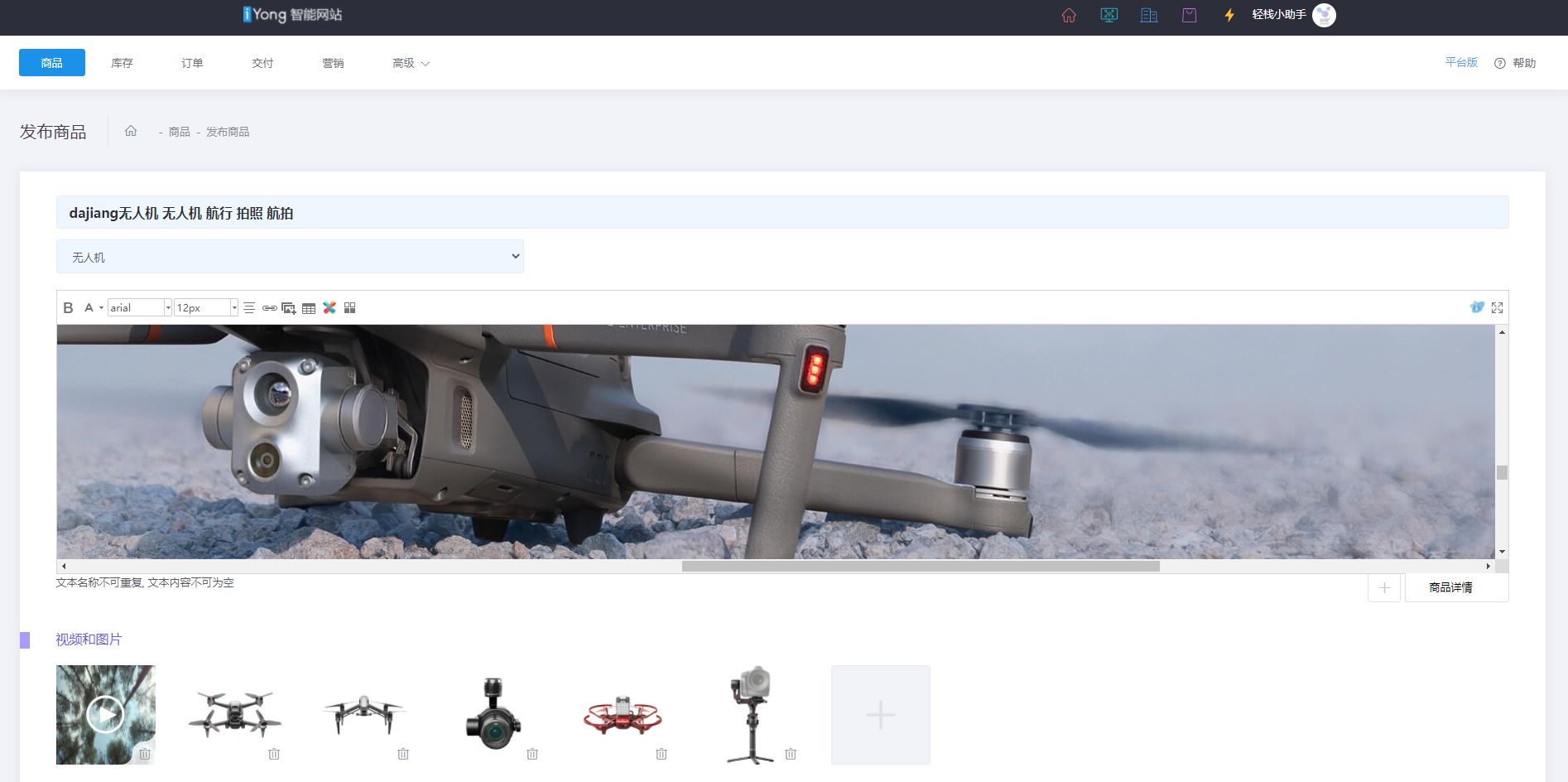Click the 商品 breadcrumb link
1568x782 pixels.
click(x=179, y=132)
